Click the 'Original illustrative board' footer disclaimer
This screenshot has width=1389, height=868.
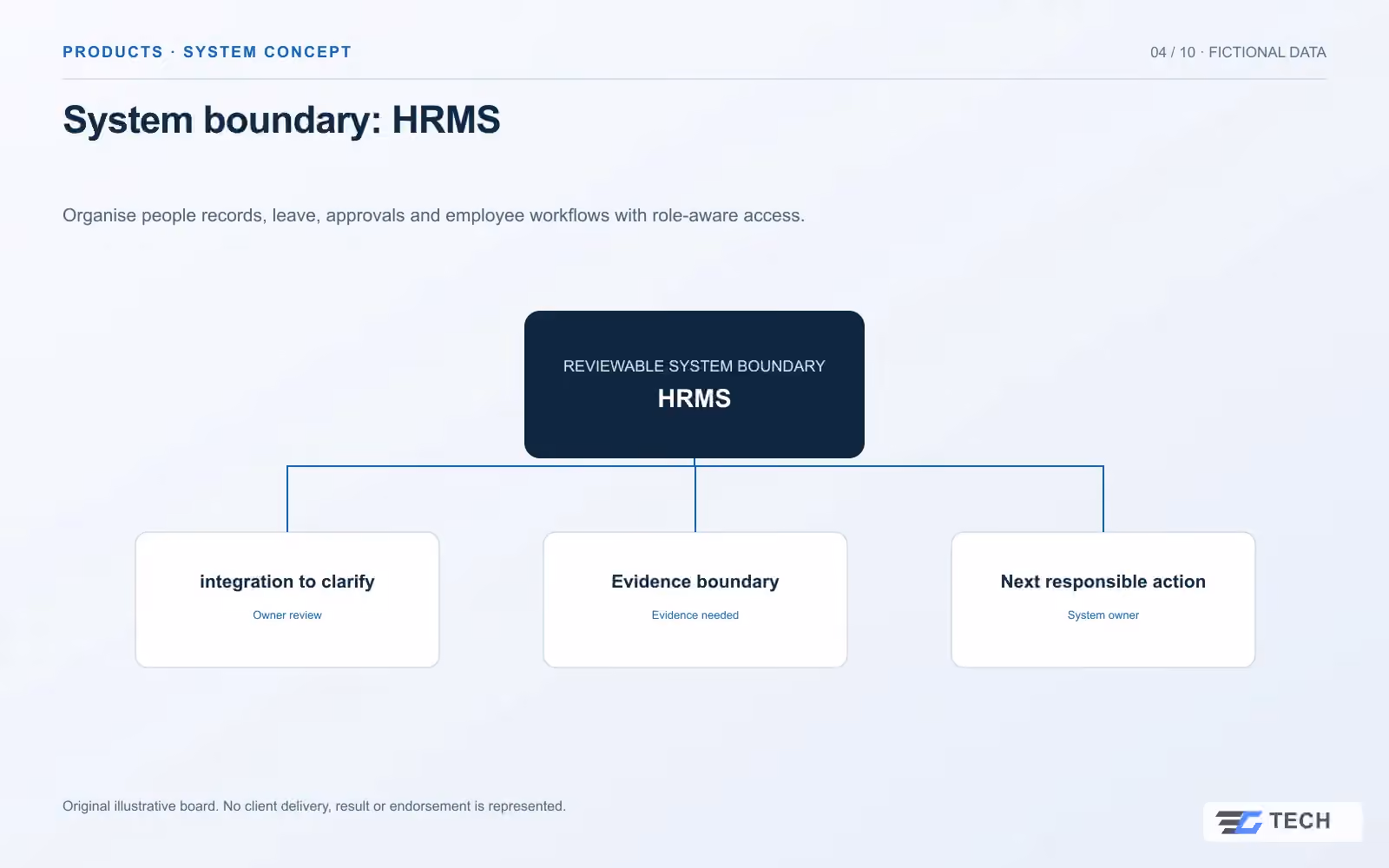click(314, 806)
